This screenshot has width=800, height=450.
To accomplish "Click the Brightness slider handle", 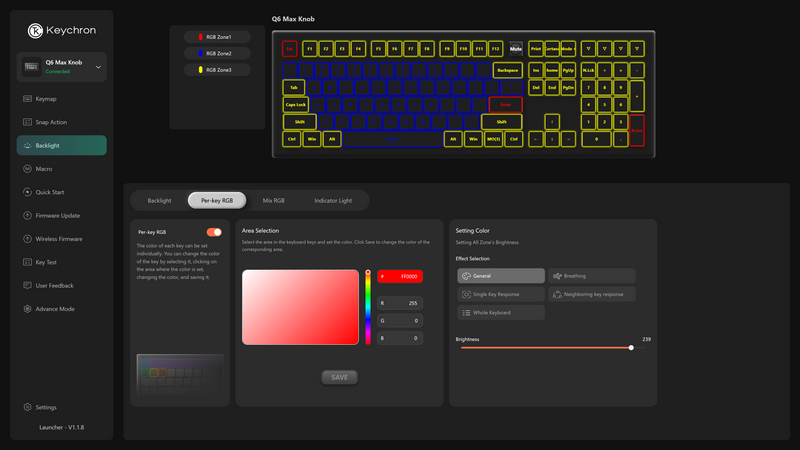I will [631, 348].
